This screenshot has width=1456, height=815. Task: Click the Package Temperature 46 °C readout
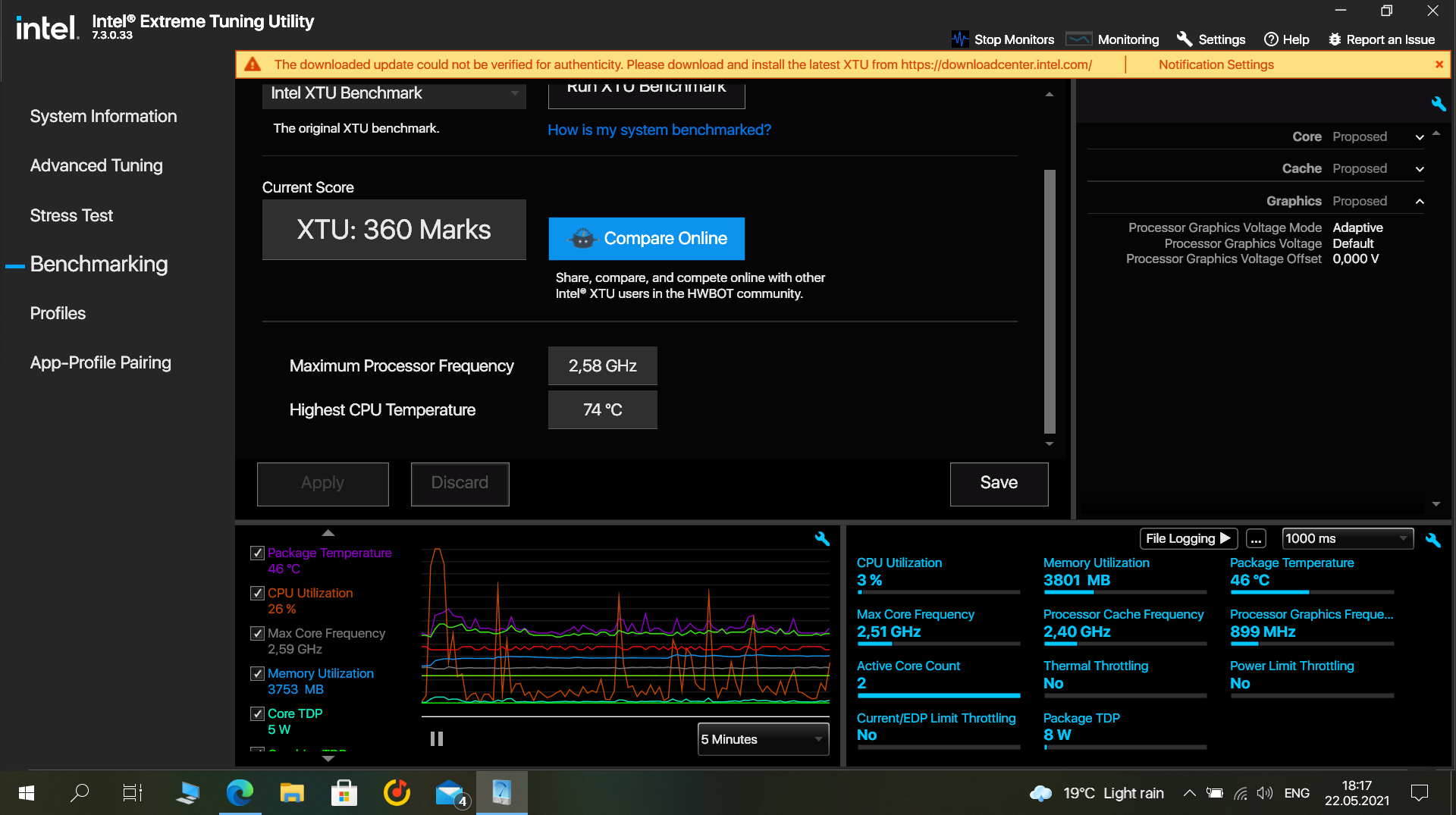(x=1249, y=580)
